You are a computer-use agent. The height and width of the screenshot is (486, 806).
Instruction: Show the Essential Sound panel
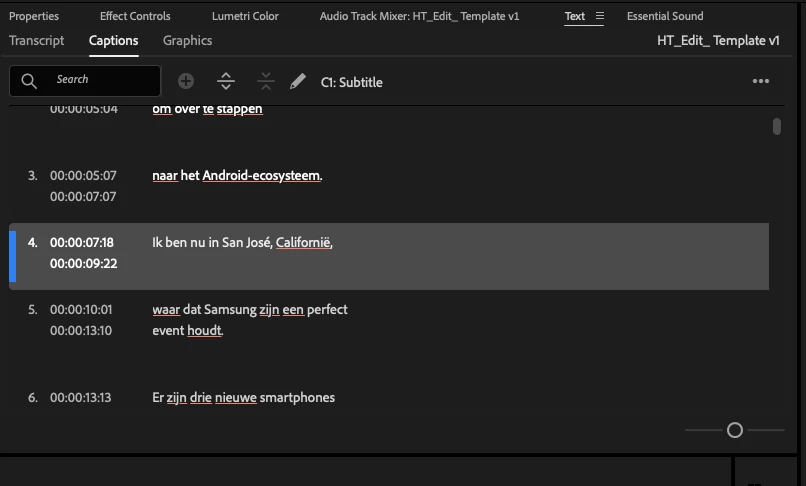(665, 16)
